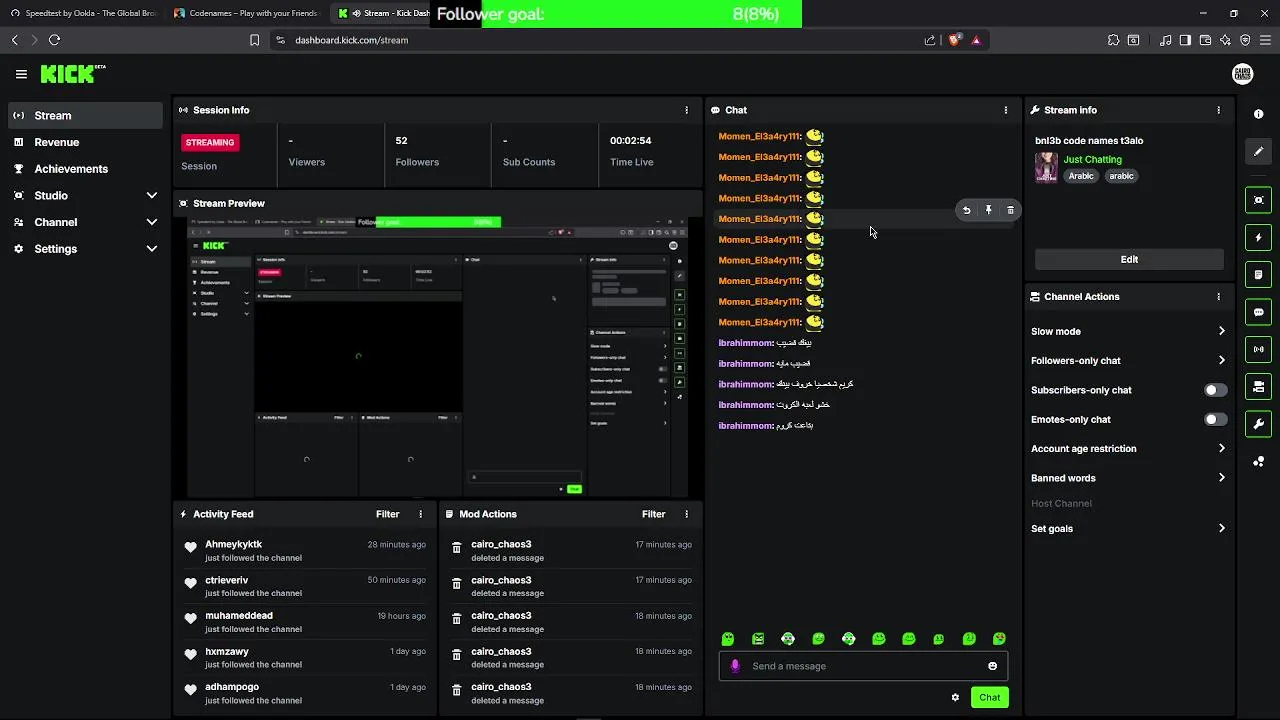Open chat settings gear next to the Chat button
The image size is (1280, 720).
point(955,698)
